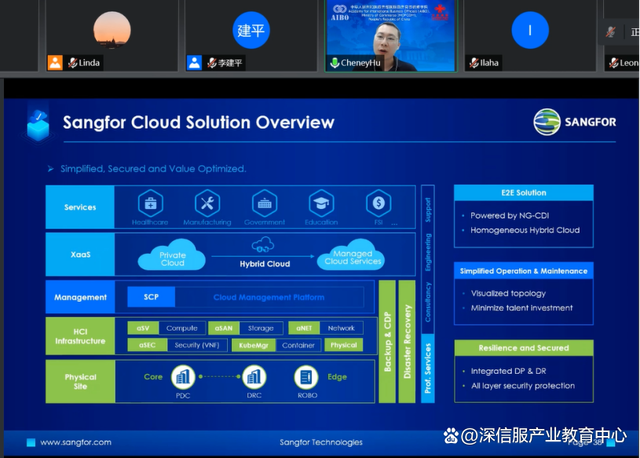Click the Managed Cloud Services shape
Image resolution: width=640 pixels, height=458 pixels.
[x=352, y=256]
